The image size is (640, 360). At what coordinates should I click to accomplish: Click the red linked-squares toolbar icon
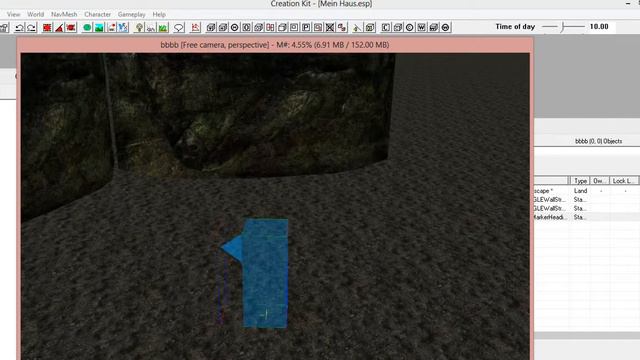pos(342,28)
